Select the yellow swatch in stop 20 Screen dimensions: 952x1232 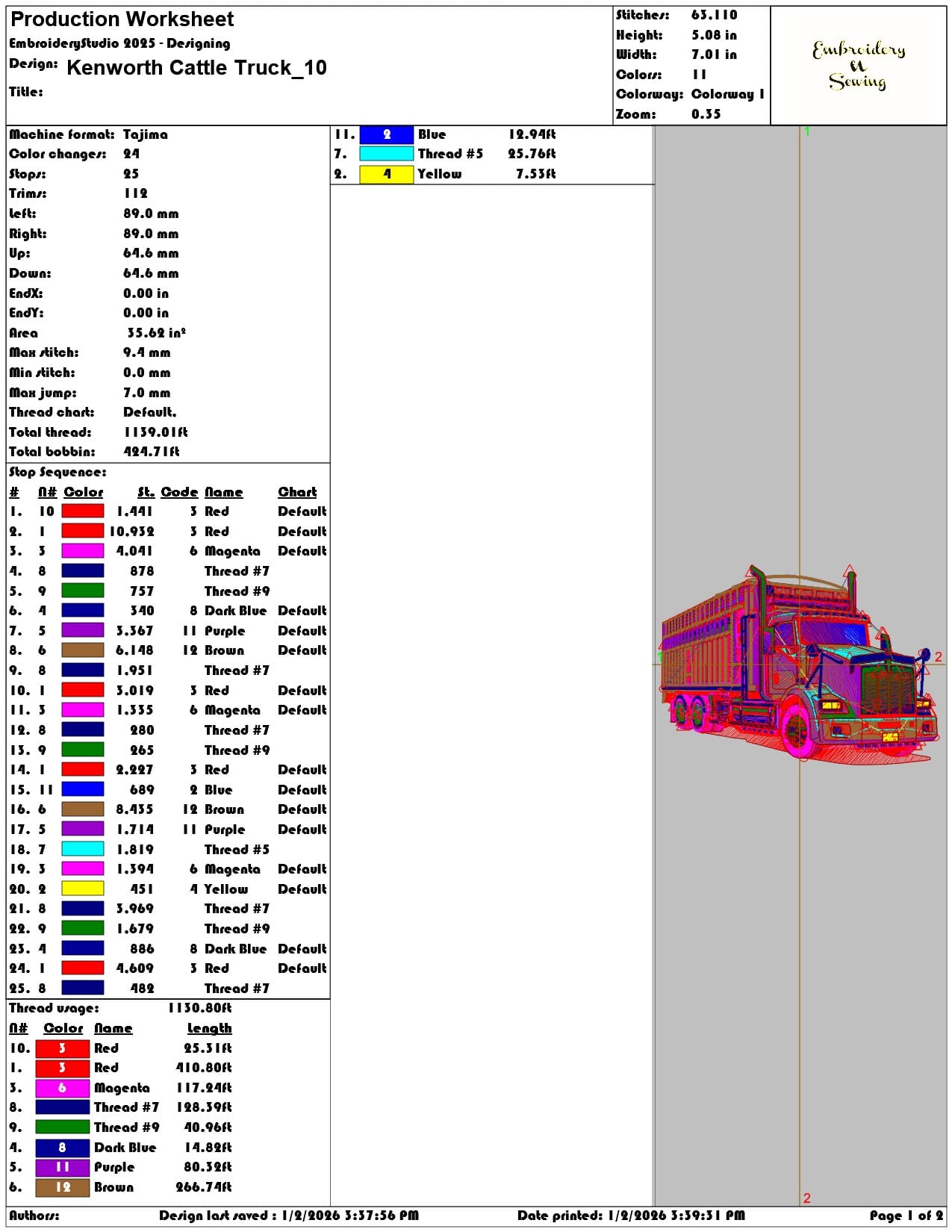tap(82, 889)
